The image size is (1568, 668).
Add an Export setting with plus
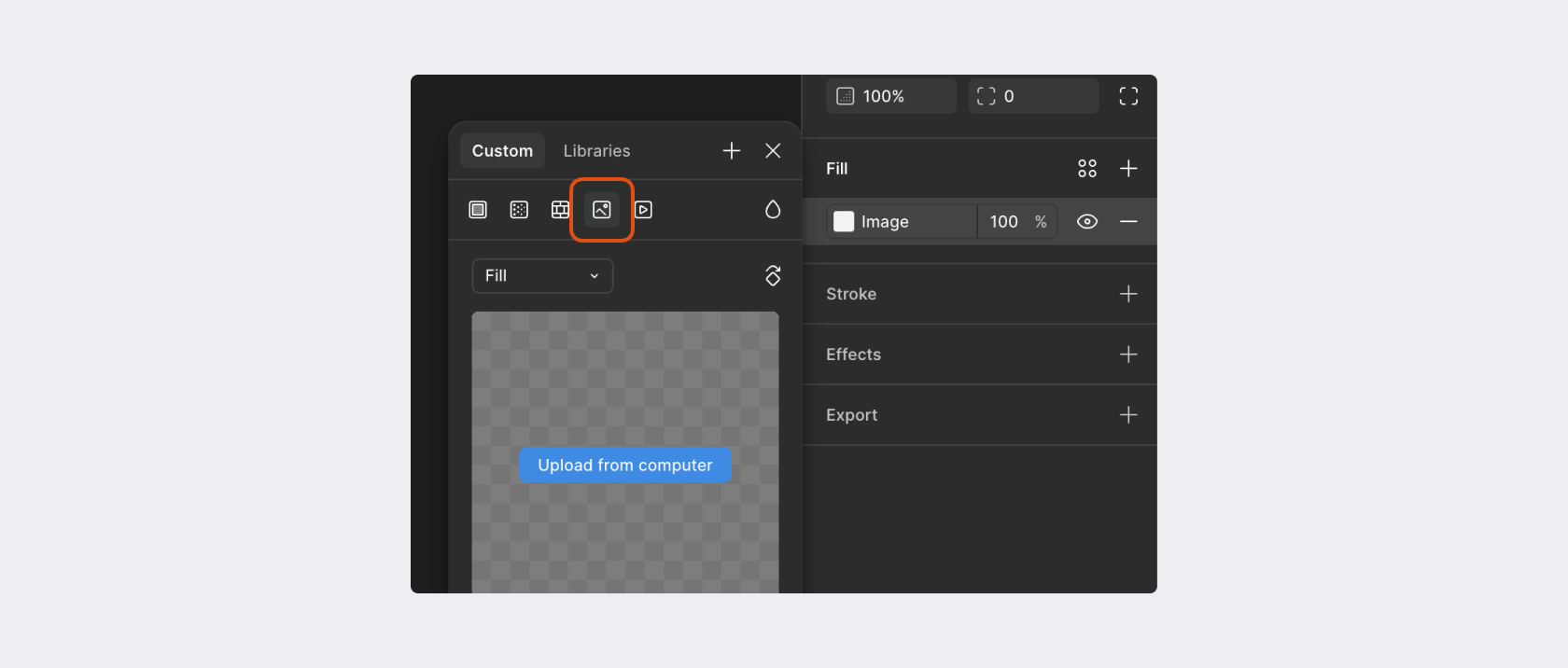click(1128, 415)
